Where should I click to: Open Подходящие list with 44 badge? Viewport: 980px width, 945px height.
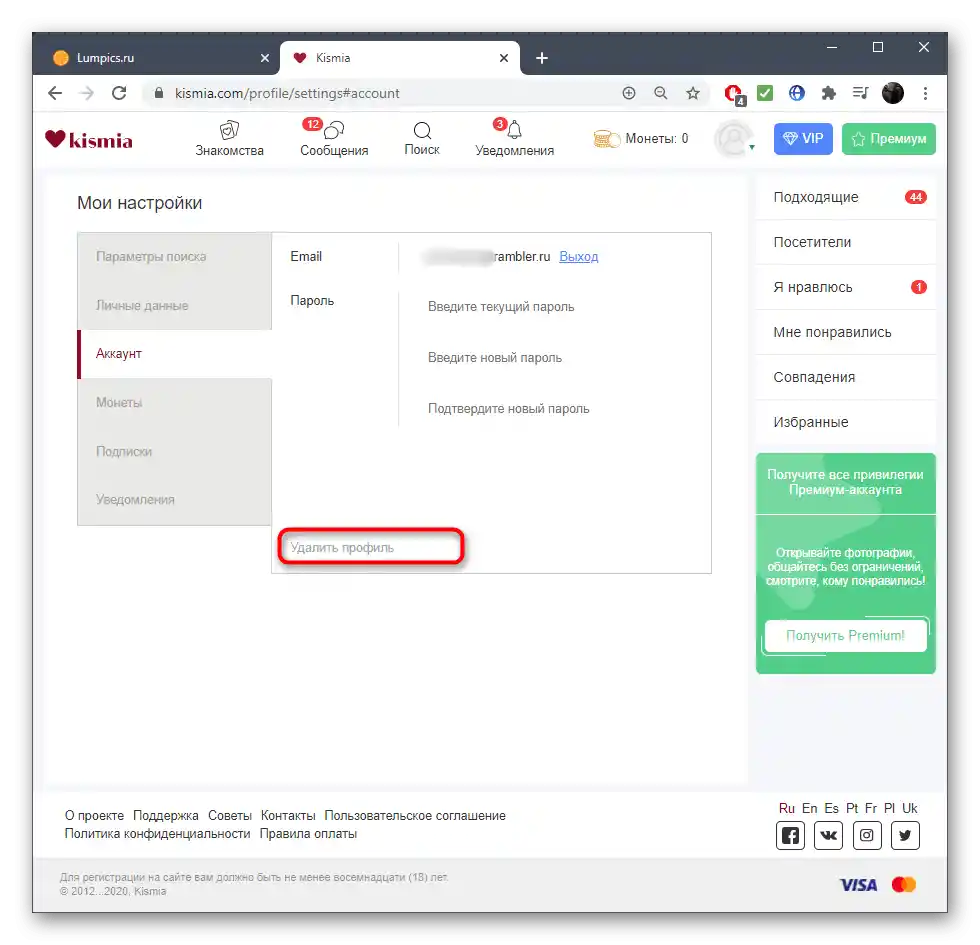click(x=846, y=198)
